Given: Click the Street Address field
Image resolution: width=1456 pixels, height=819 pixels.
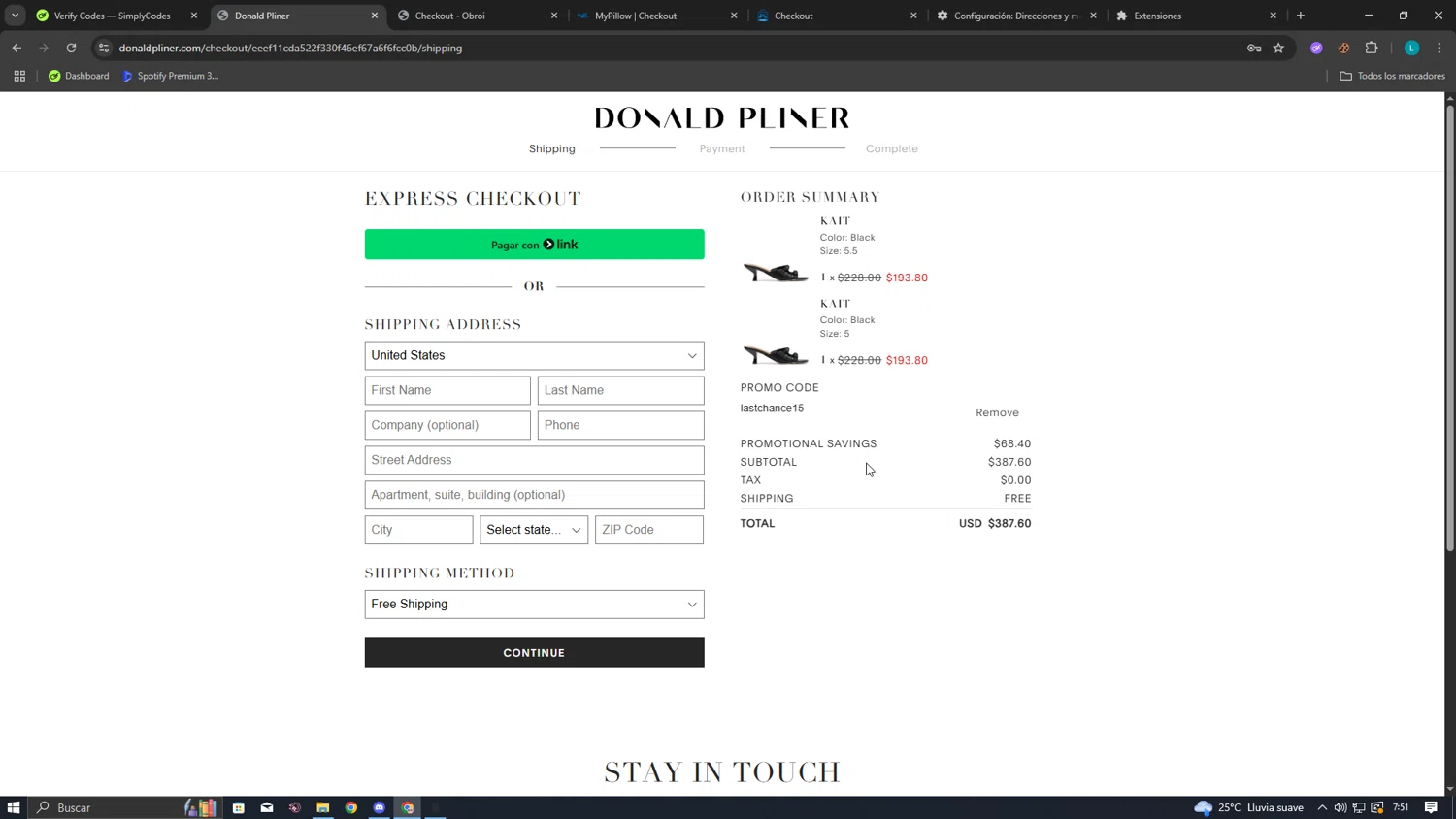Looking at the screenshot, I should [534, 460].
